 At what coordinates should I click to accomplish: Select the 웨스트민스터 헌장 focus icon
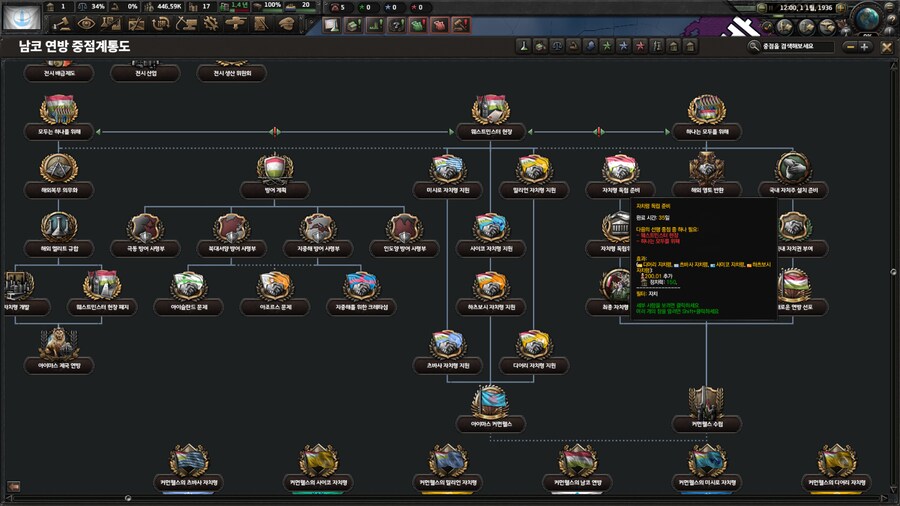pyautogui.click(x=491, y=111)
